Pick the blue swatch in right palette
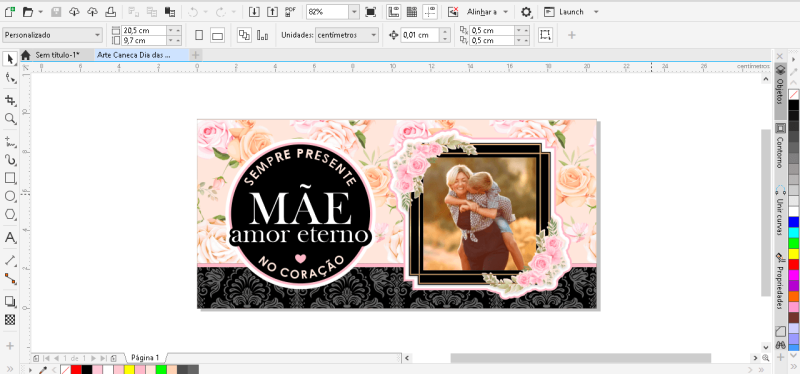The image size is (800, 374). pos(793,222)
